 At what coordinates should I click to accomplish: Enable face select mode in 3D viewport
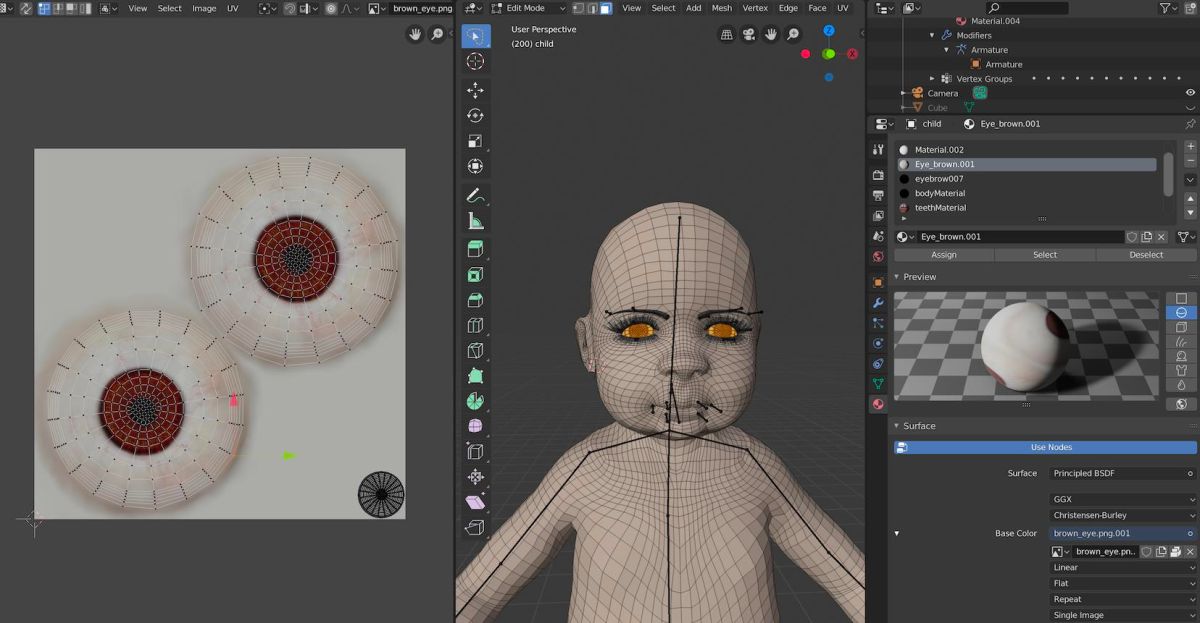[606, 8]
